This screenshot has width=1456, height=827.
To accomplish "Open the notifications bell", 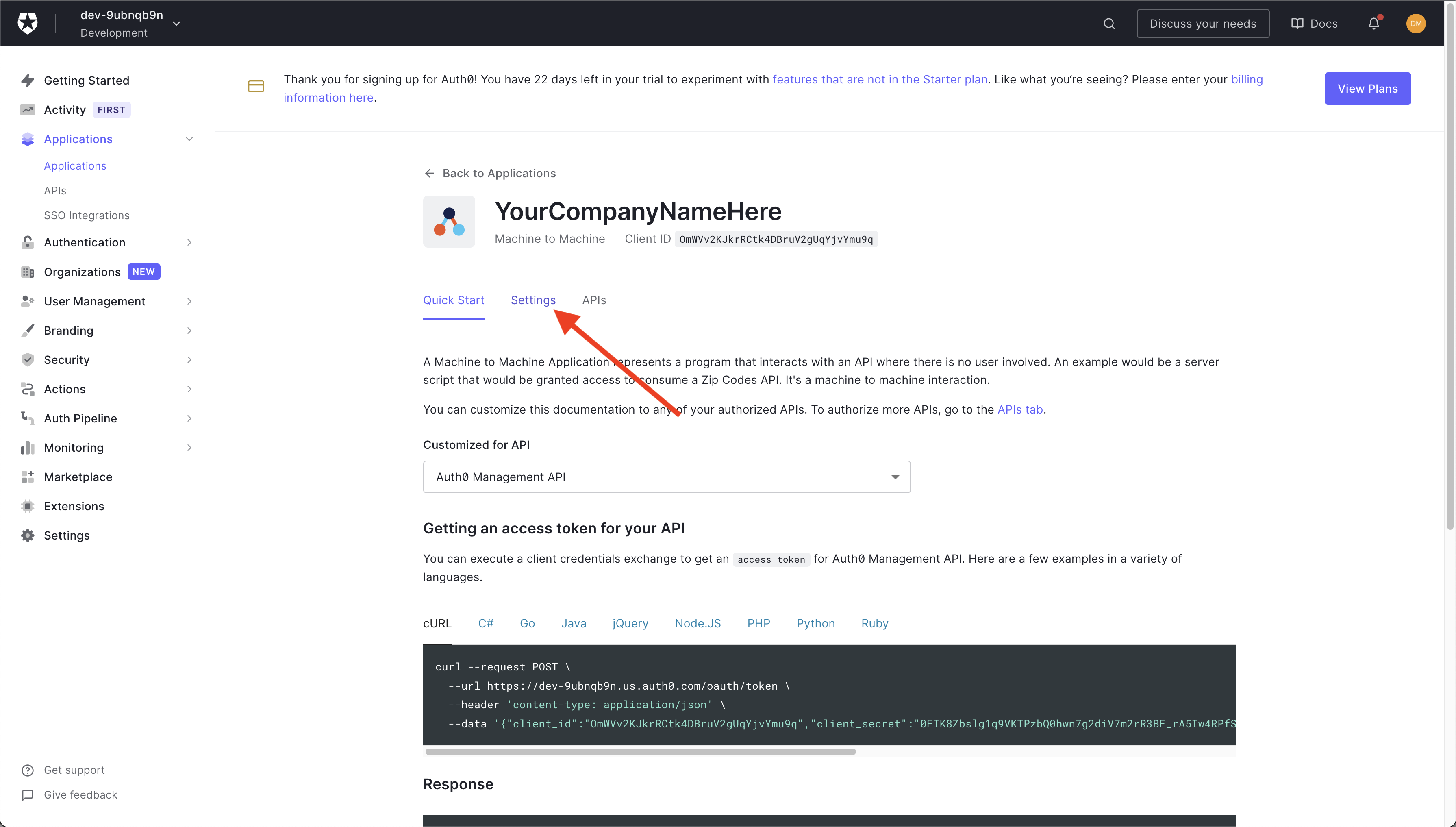I will tap(1373, 23).
